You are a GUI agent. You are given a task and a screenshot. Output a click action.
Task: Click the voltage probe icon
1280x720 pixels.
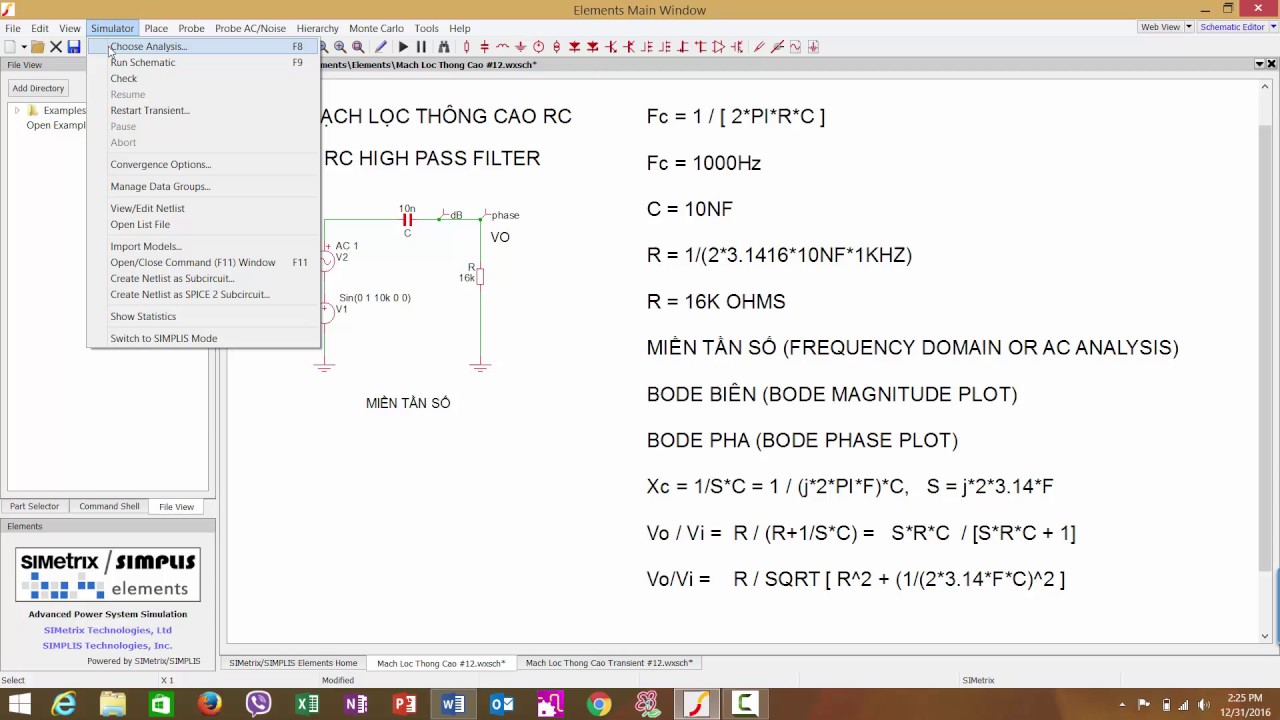click(759, 47)
